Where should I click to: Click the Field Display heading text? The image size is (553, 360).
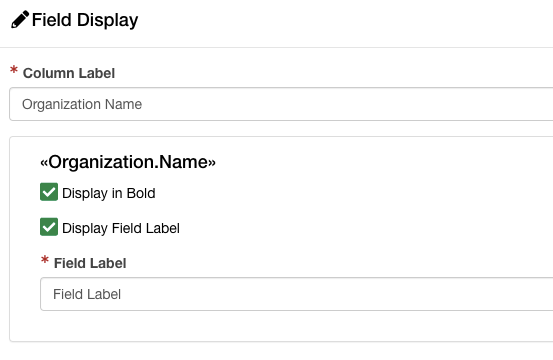coord(85,20)
